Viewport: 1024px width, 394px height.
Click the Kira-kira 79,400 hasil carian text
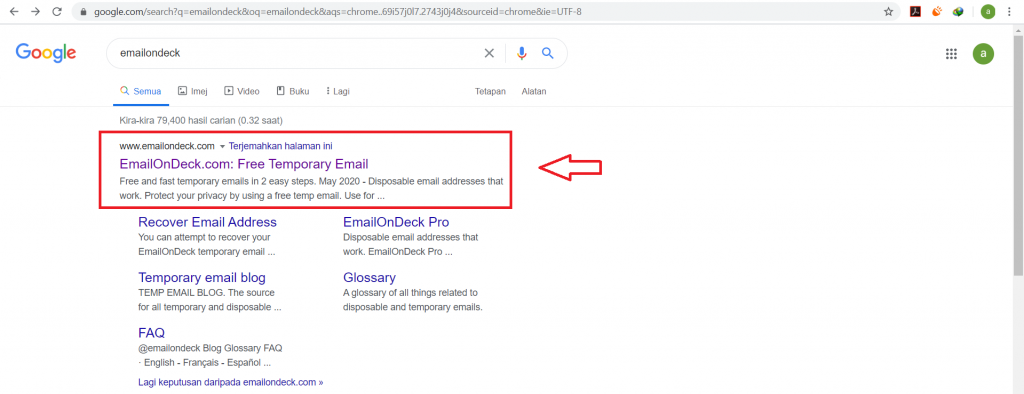pos(201,121)
